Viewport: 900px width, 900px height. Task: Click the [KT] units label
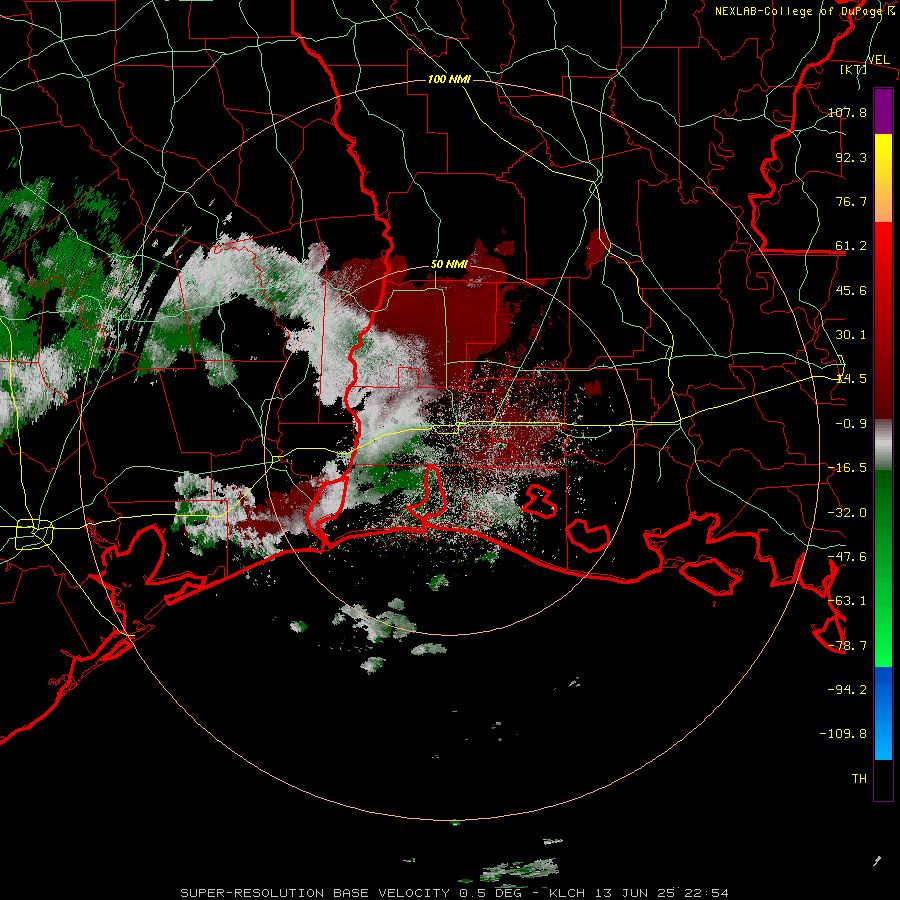click(x=854, y=69)
